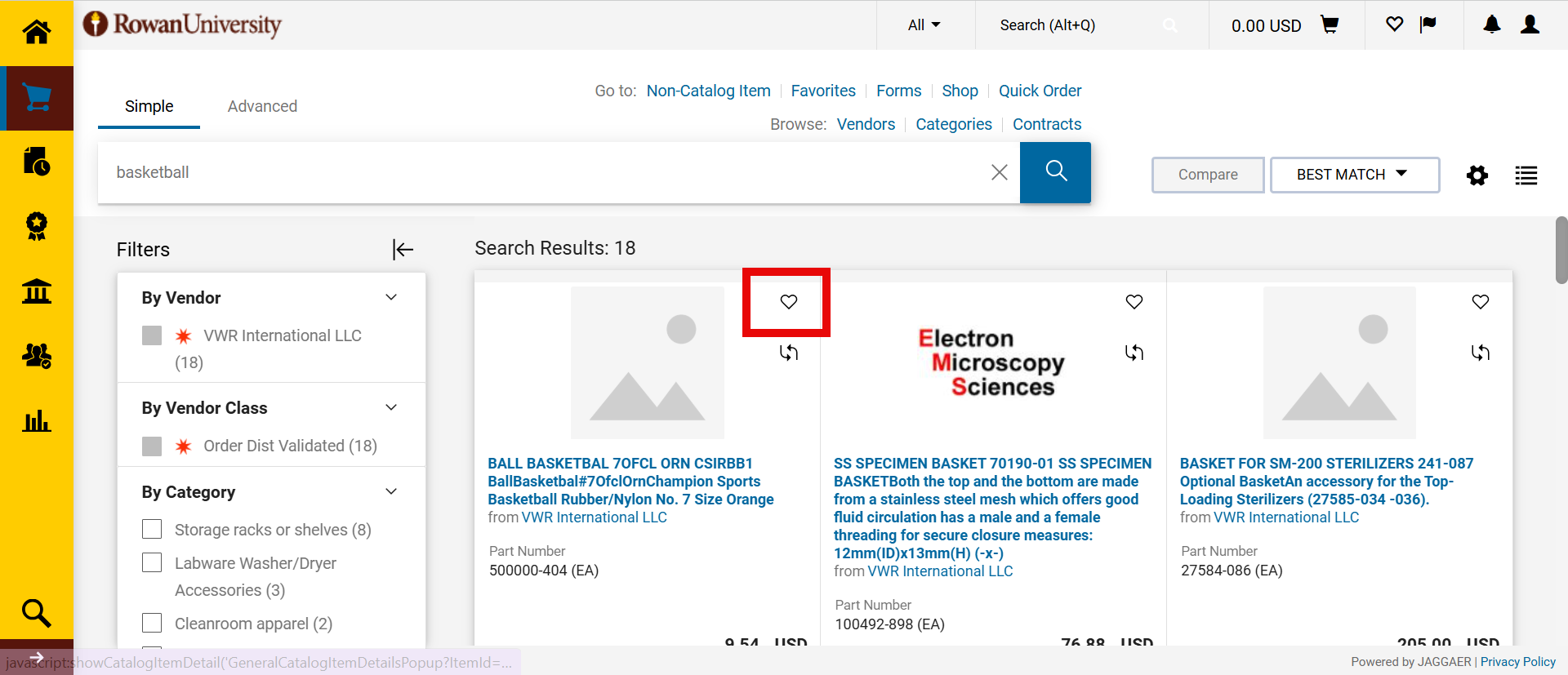Click the home icon in sidebar

coord(37,33)
